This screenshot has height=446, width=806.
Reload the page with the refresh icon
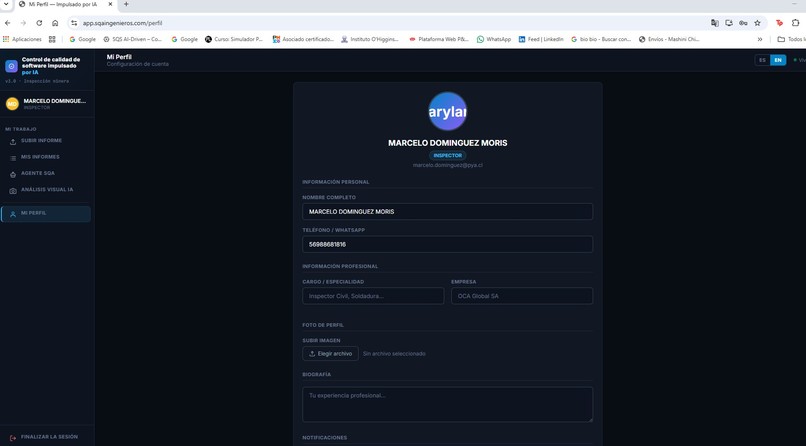click(x=39, y=23)
